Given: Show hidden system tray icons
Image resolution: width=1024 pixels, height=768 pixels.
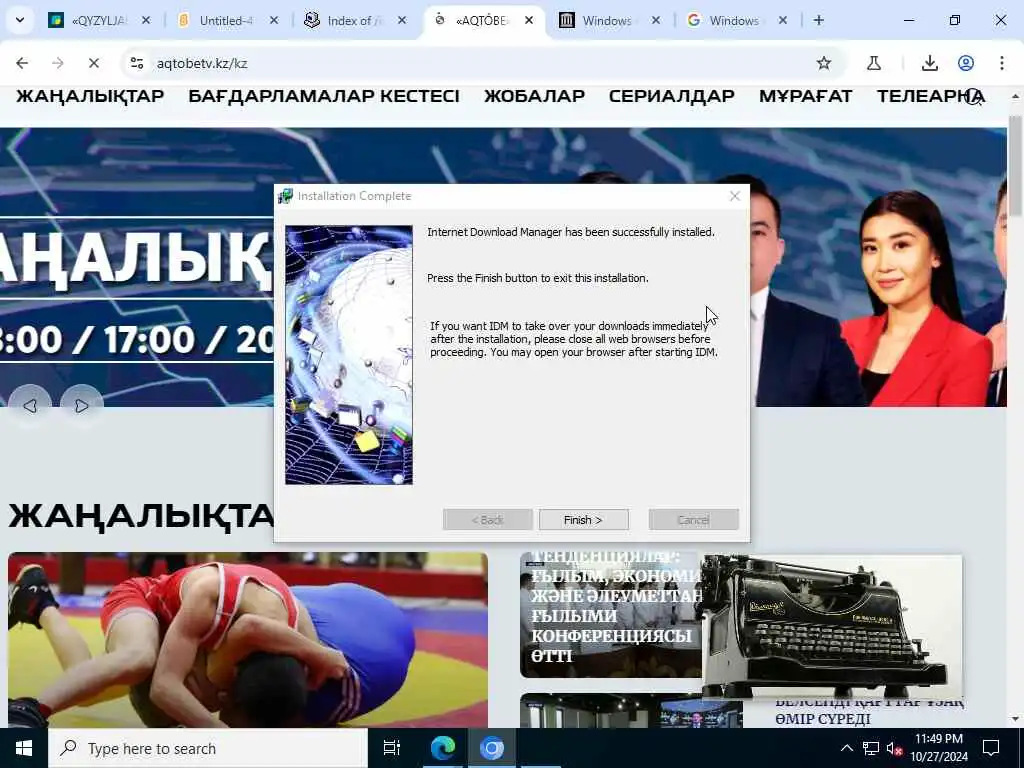Looking at the screenshot, I should (x=846, y=748).
